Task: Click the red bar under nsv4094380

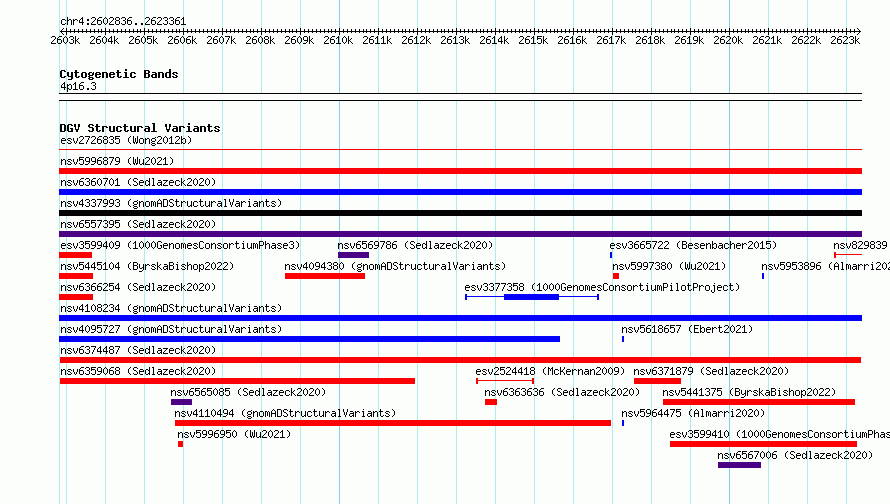Action: [x=325, y=276]
